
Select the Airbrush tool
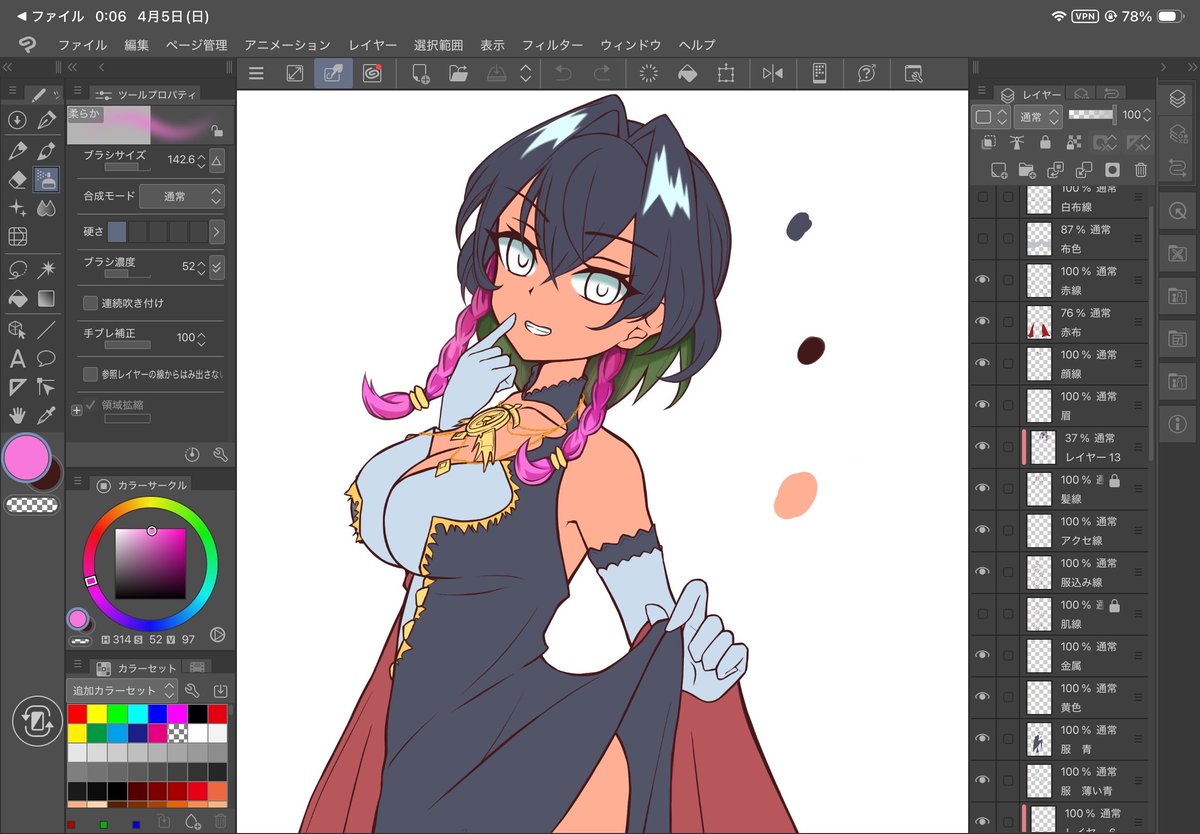pyautogui.click(x=46, y=179)
